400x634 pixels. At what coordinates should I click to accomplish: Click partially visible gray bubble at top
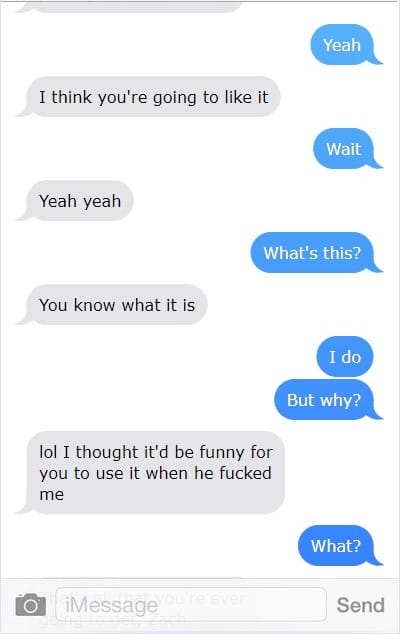point(129,7)
